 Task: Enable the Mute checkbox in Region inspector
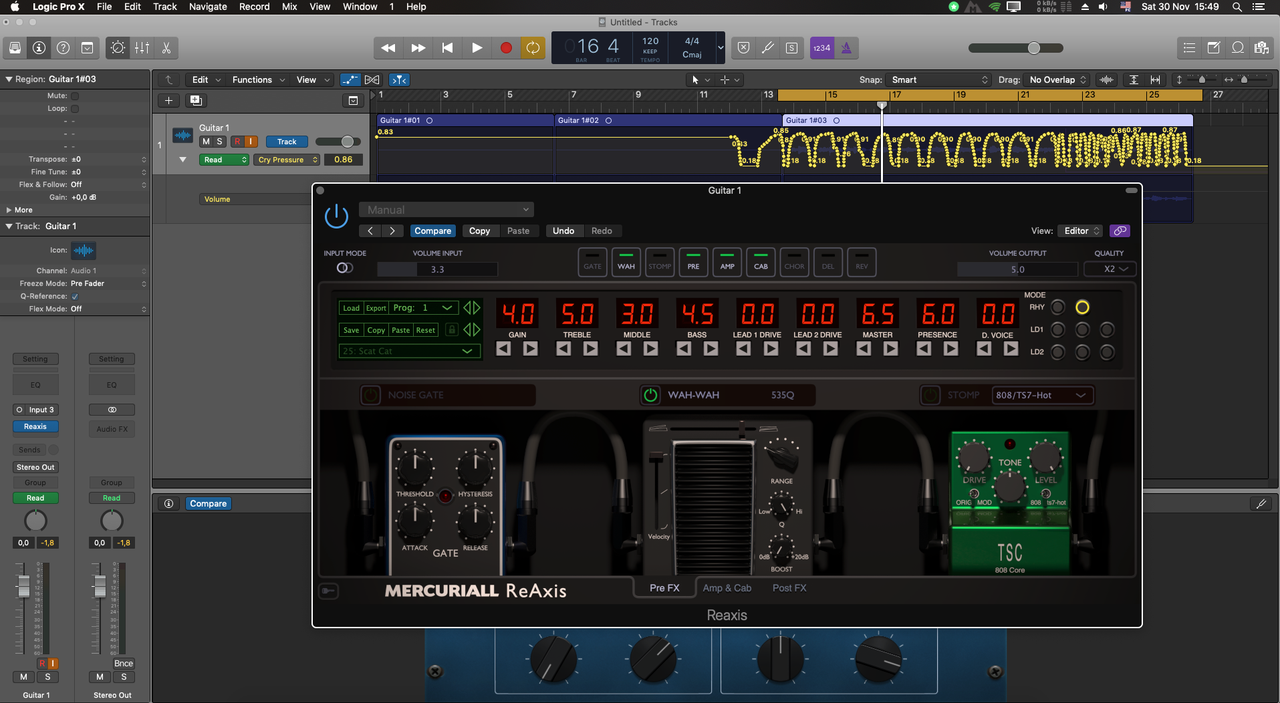click(74, 96)
